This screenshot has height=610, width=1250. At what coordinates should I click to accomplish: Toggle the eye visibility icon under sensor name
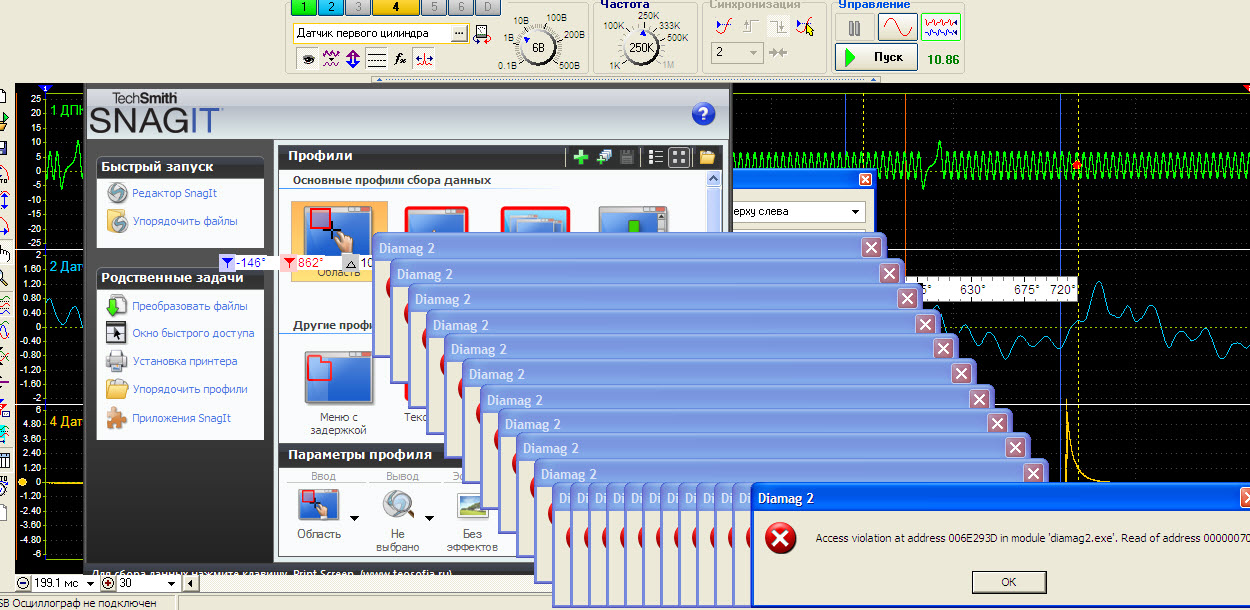click(308, 59)
